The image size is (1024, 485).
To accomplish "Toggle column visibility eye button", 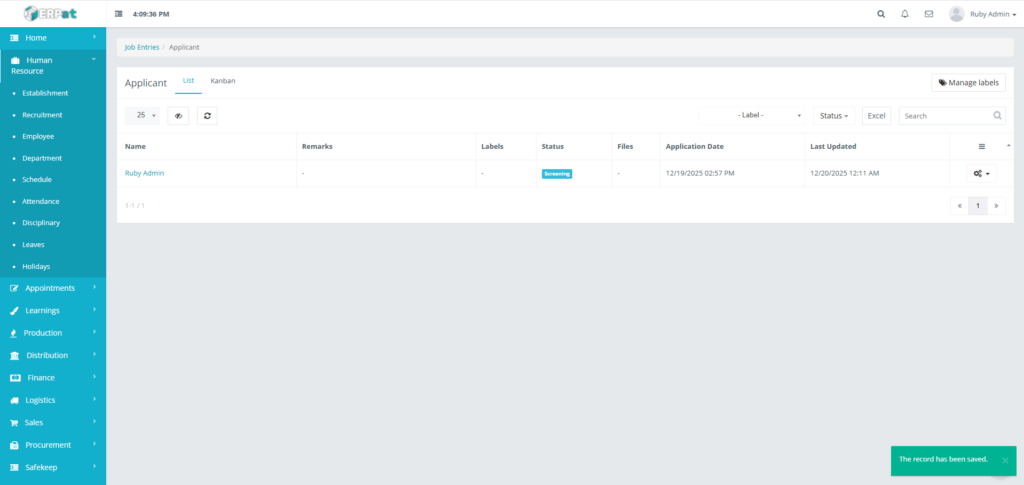I will (178, 116).
